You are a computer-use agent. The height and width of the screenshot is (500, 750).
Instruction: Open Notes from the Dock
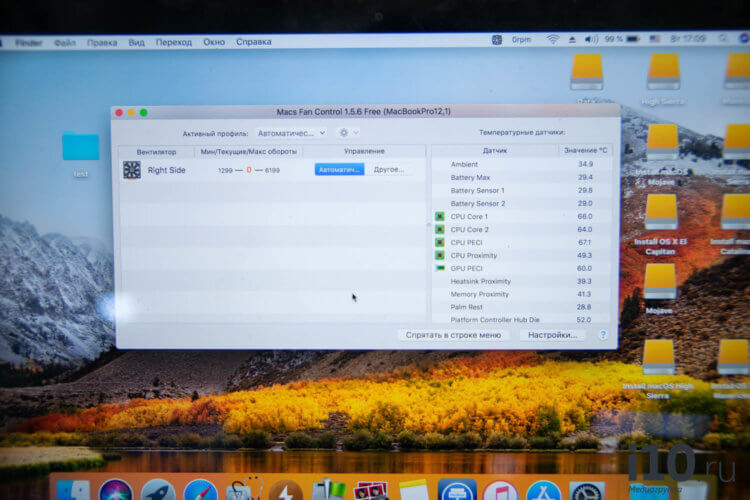coord(413,490)
